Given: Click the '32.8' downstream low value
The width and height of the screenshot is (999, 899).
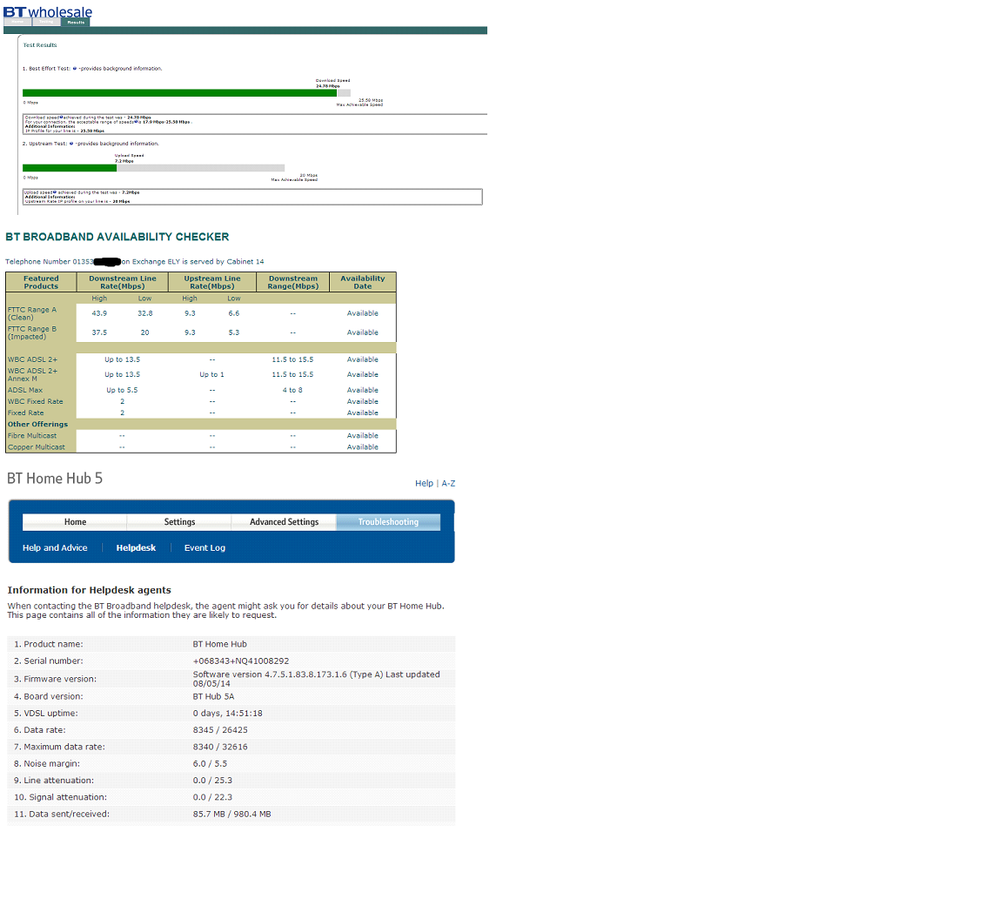Looking at the screenshot, I should pyautogui.click(x=145, y=313).
